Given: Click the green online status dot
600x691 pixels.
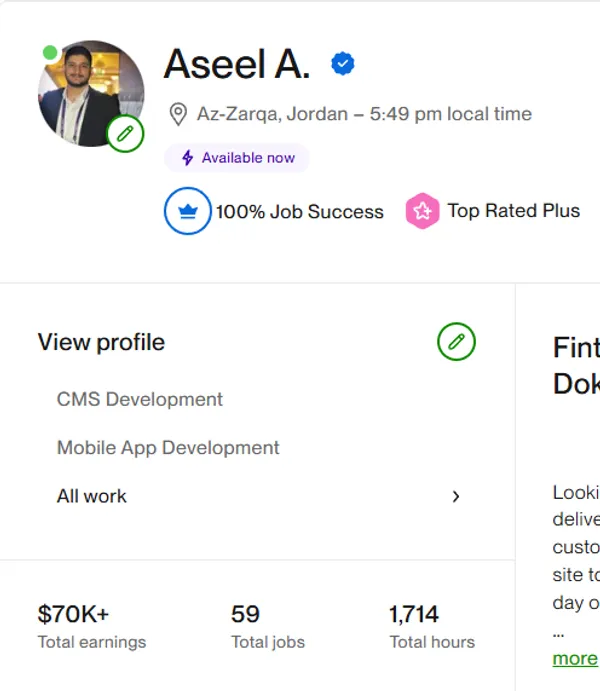Looking at the screenshot, I should pos(50,52).
